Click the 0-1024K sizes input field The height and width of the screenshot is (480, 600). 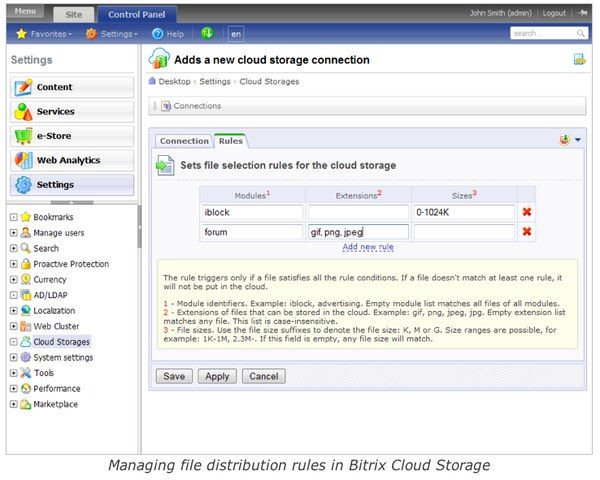point(464,212)
